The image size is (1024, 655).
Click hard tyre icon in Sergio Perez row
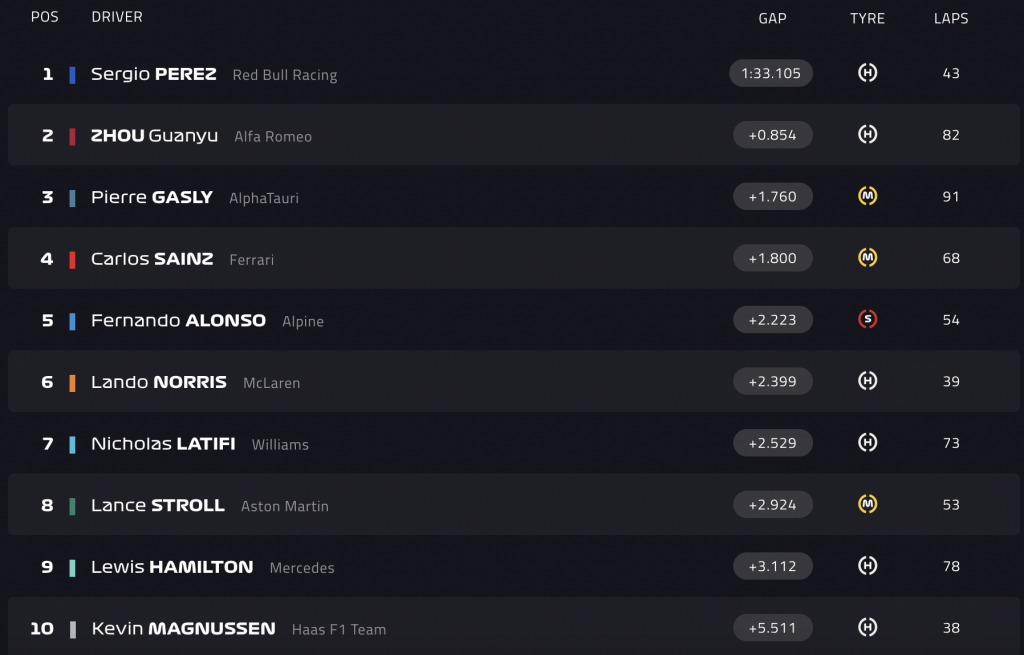(868, 73)
